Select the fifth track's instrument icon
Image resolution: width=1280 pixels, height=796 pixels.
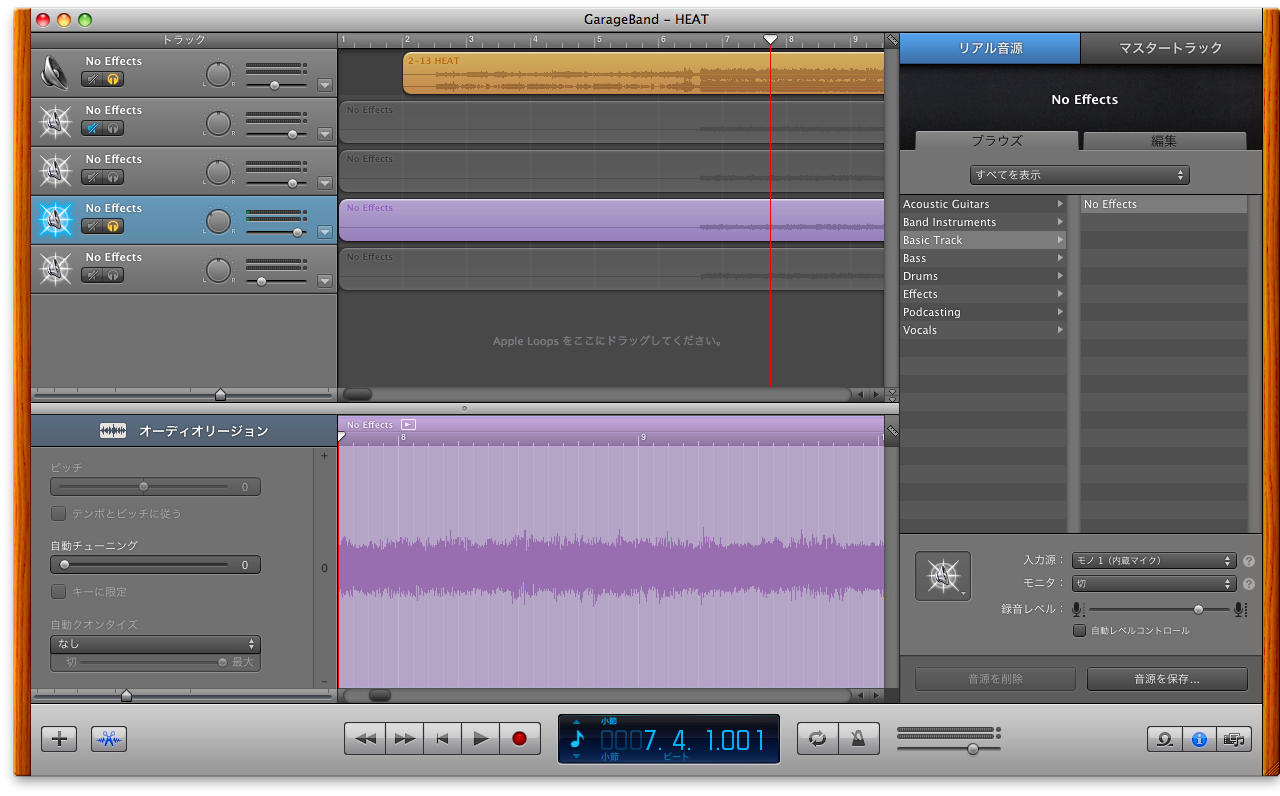tap(55, 269)
